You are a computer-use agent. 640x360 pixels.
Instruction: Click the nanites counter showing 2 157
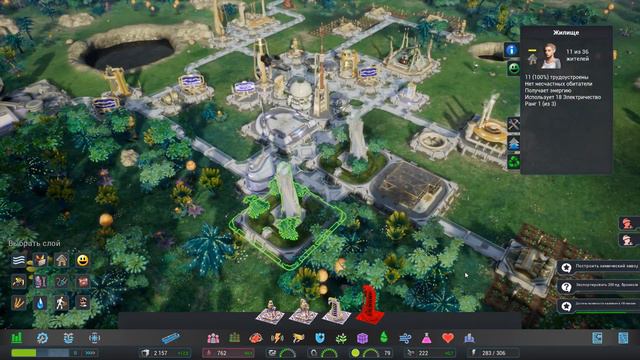(165, 353)
